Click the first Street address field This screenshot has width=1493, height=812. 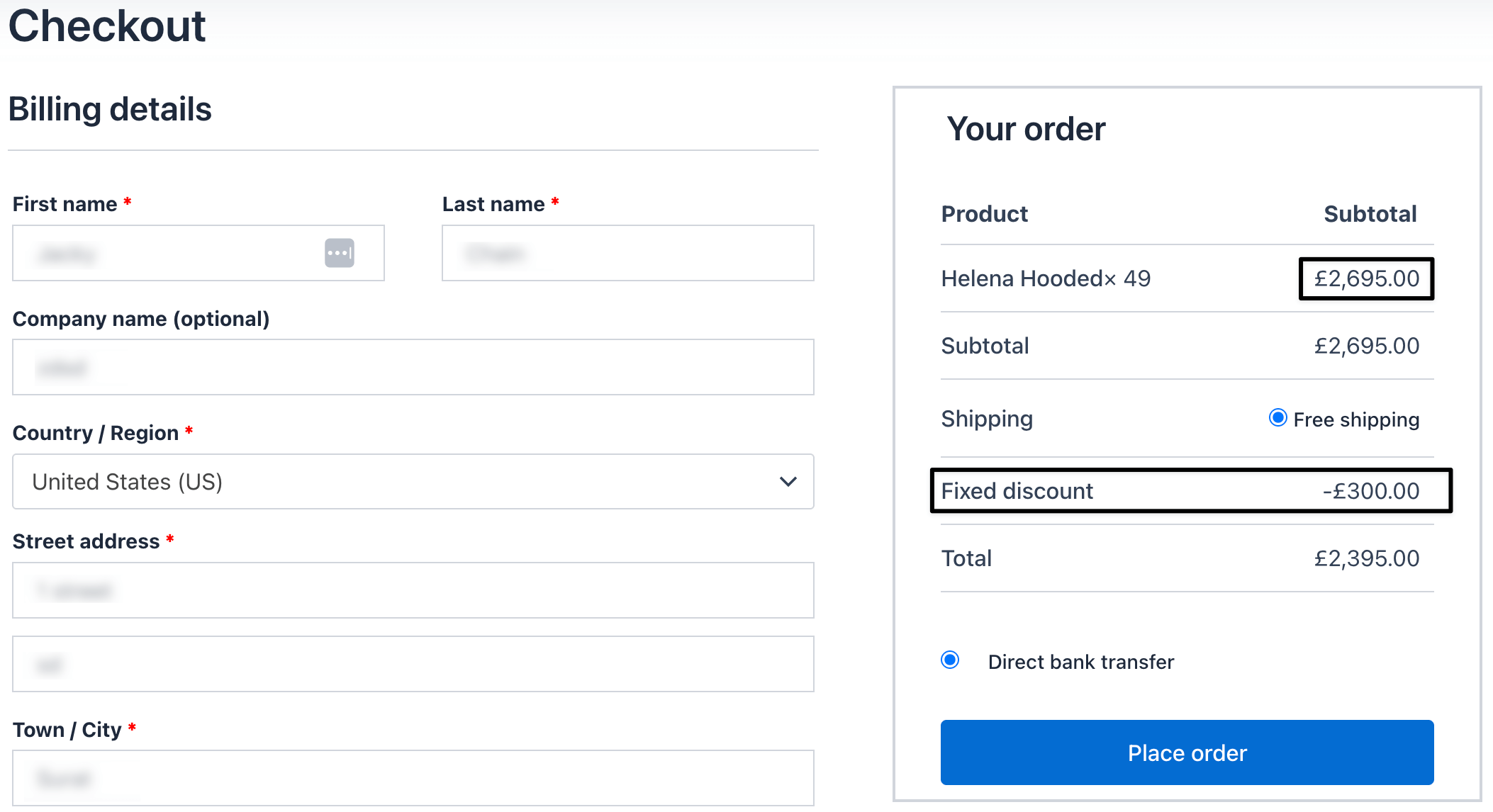coord(413,590)
